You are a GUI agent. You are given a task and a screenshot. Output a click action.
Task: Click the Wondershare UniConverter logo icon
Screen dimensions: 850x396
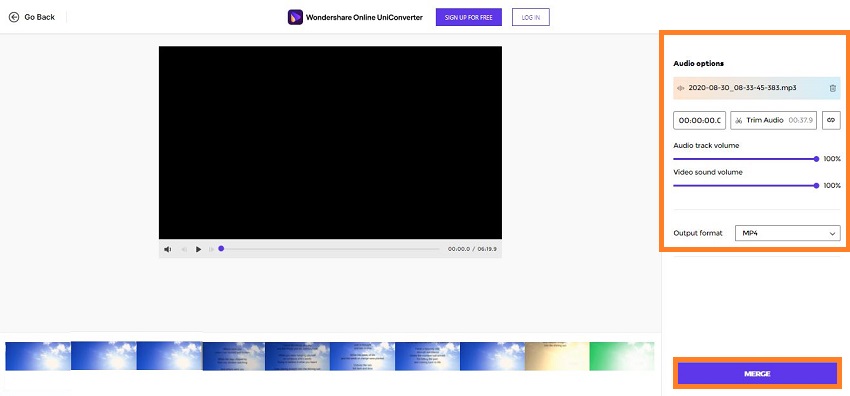point(295,17)
